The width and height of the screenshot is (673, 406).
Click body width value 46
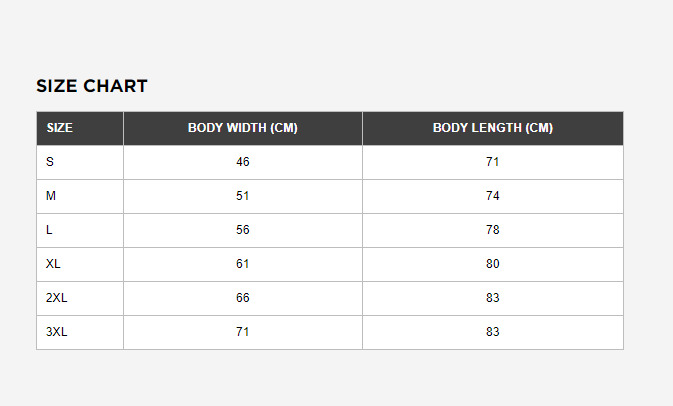point(243,162)
